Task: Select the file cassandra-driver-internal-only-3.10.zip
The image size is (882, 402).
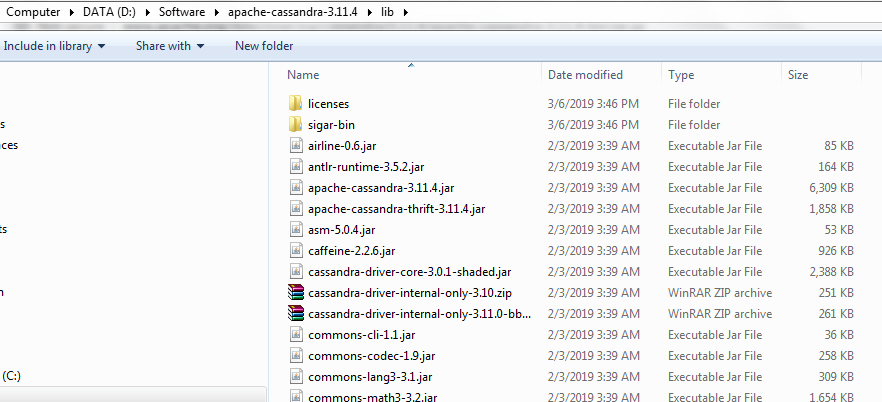Action: pos(410,293)
